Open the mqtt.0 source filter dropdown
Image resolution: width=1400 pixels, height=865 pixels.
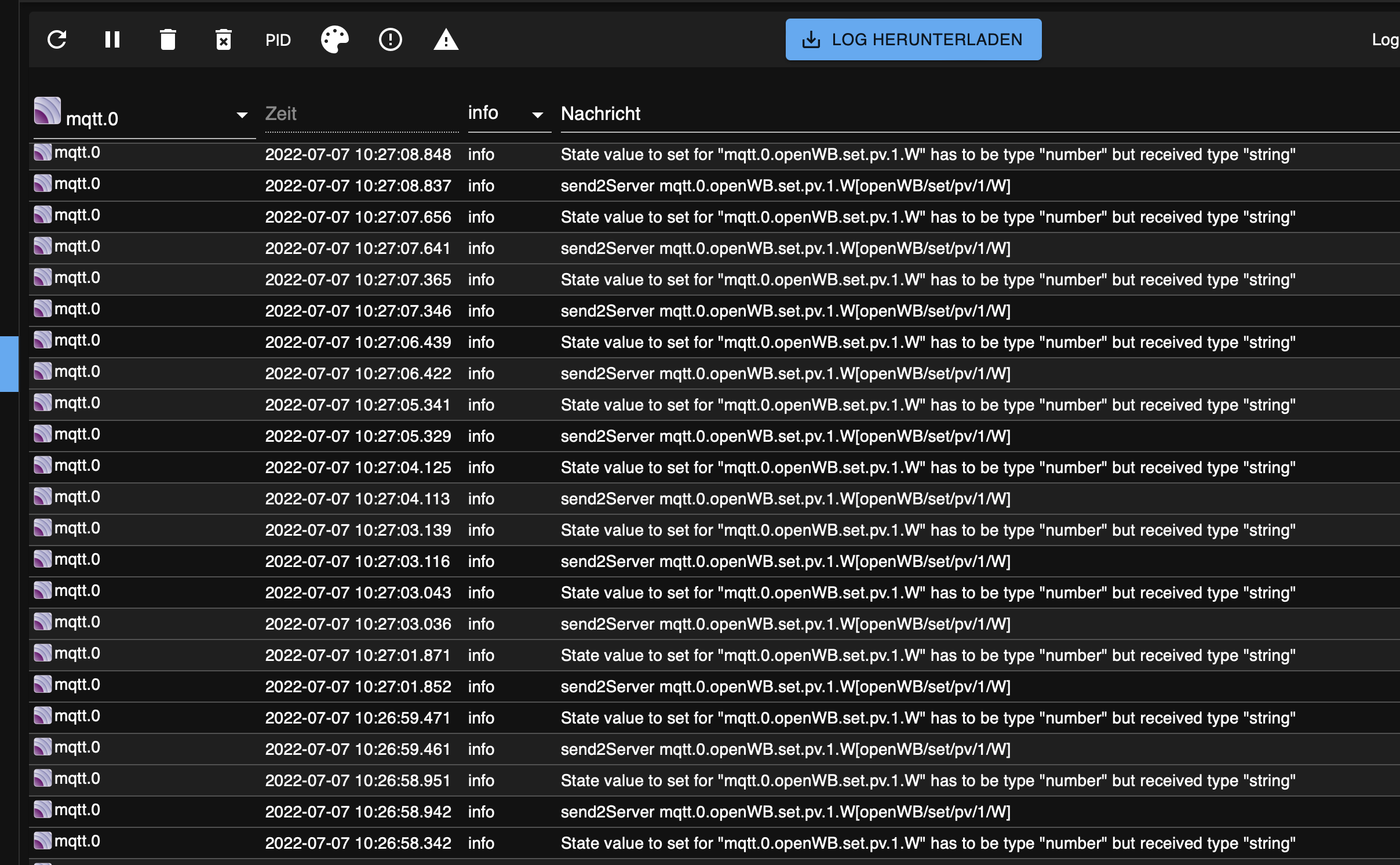click(x=242, y=115)
